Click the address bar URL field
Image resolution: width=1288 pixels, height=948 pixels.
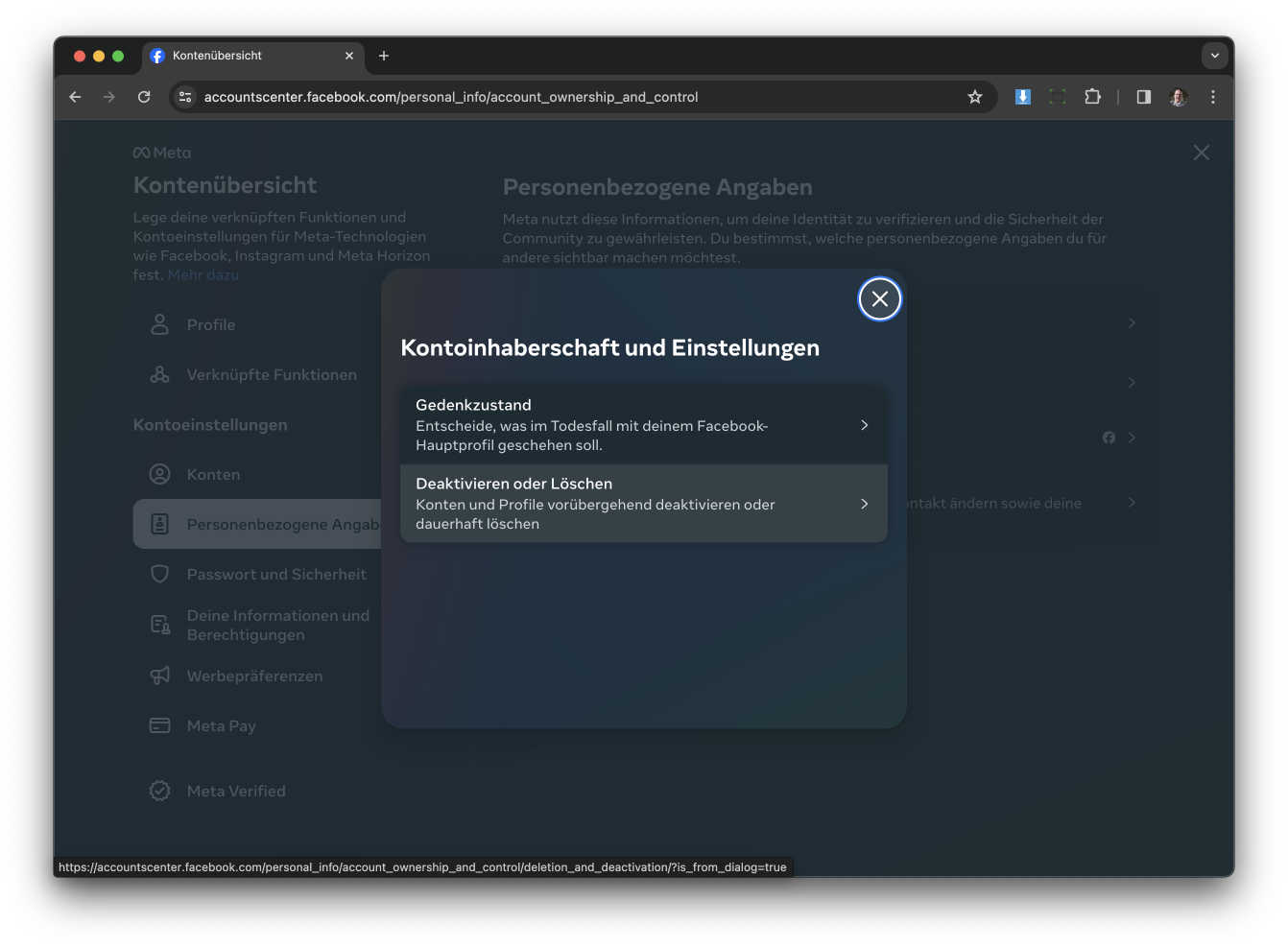576,97
